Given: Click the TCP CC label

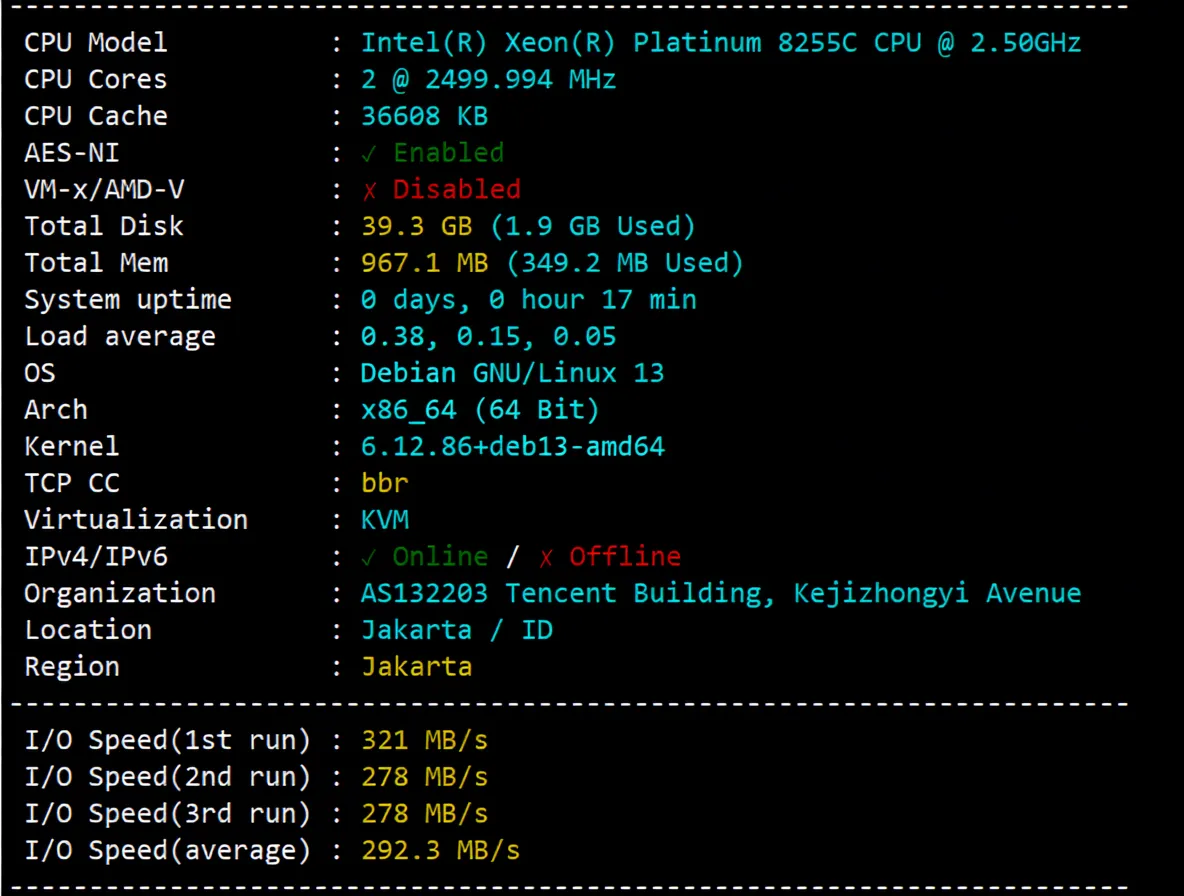Looking at the screenshot, I should pos(72,483).
